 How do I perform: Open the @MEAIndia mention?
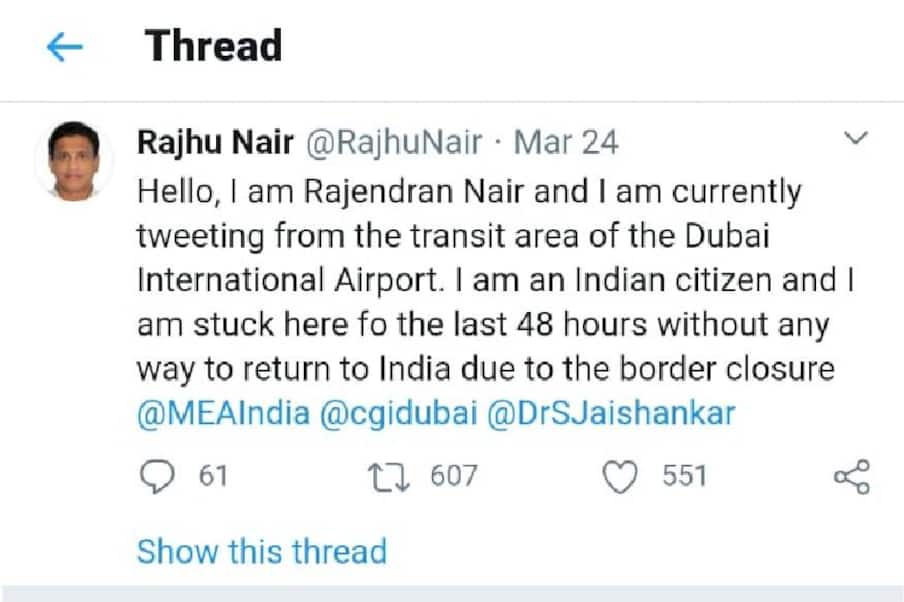[x=223, y=414]
